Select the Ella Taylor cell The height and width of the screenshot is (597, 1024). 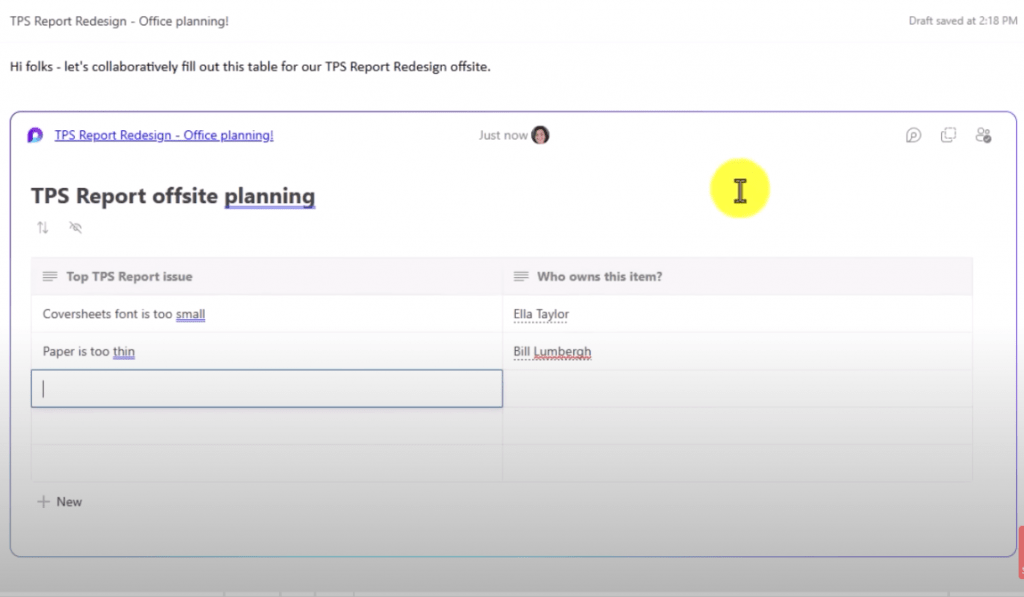click(x=737, y=314)
